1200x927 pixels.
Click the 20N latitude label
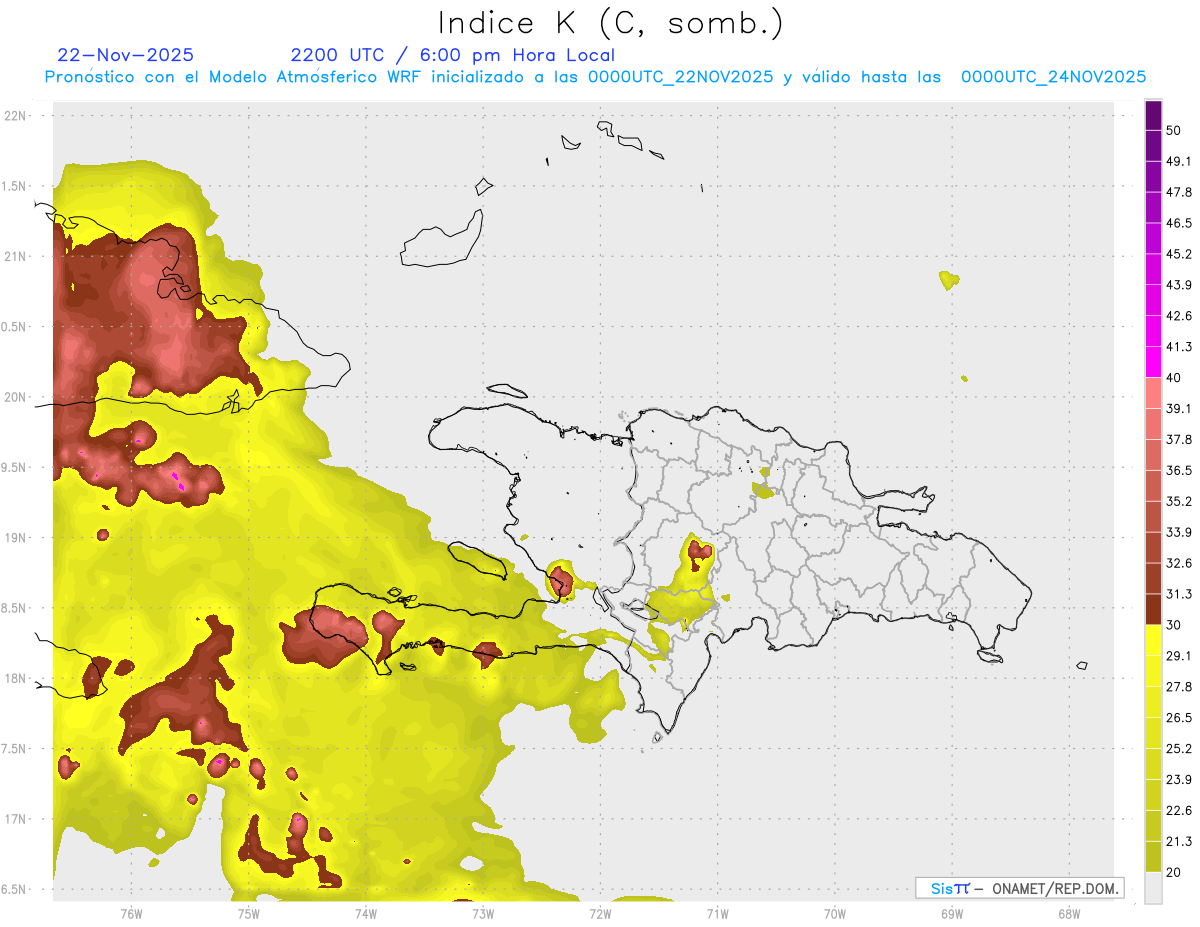[x=15, y=397]
